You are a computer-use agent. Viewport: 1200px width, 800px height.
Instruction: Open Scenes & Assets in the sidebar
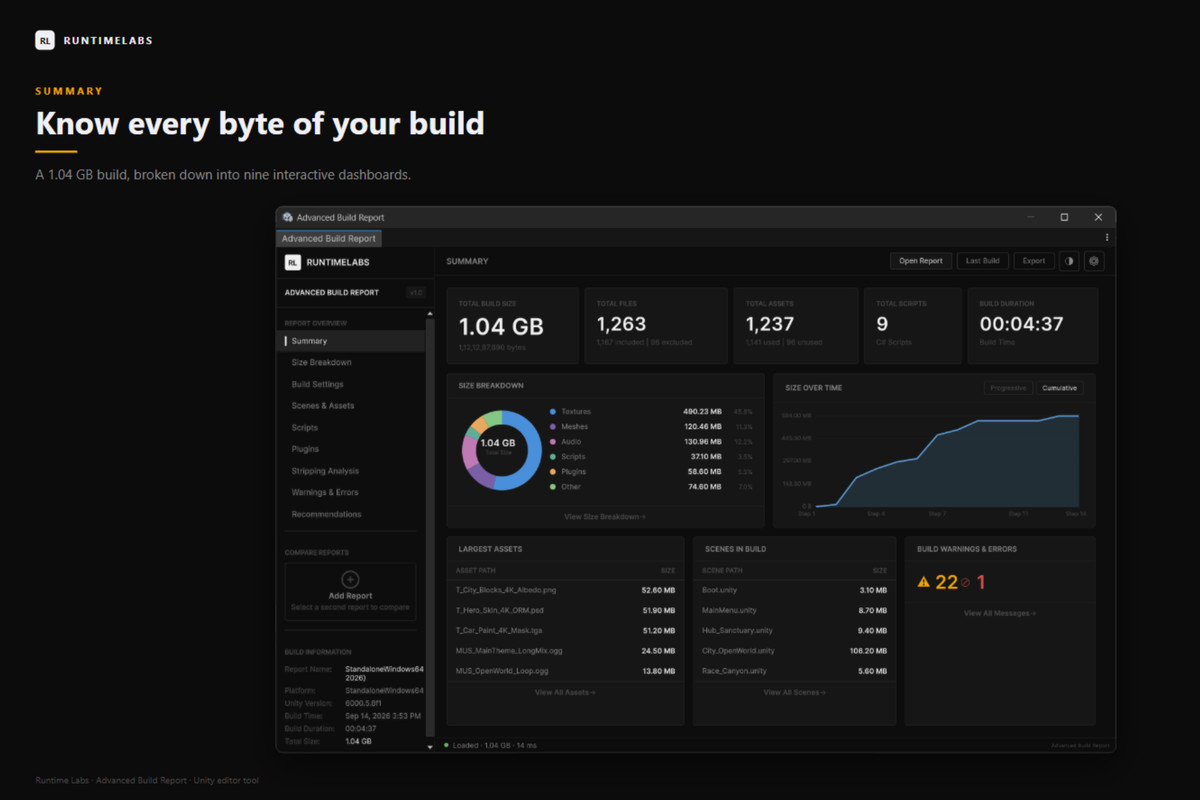tap(353, 406)
